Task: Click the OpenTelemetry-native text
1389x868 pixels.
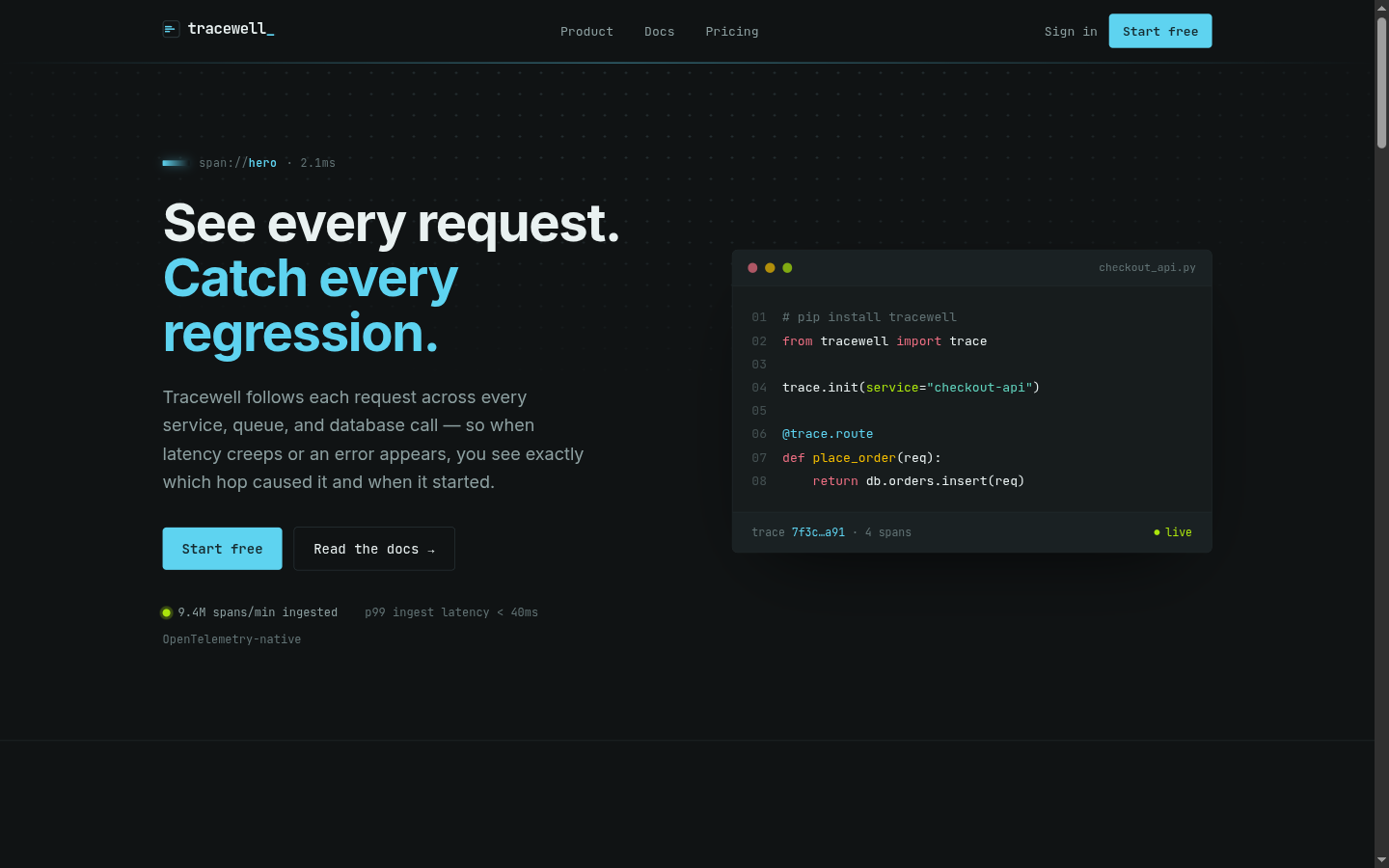Action: tap(231, 639)
